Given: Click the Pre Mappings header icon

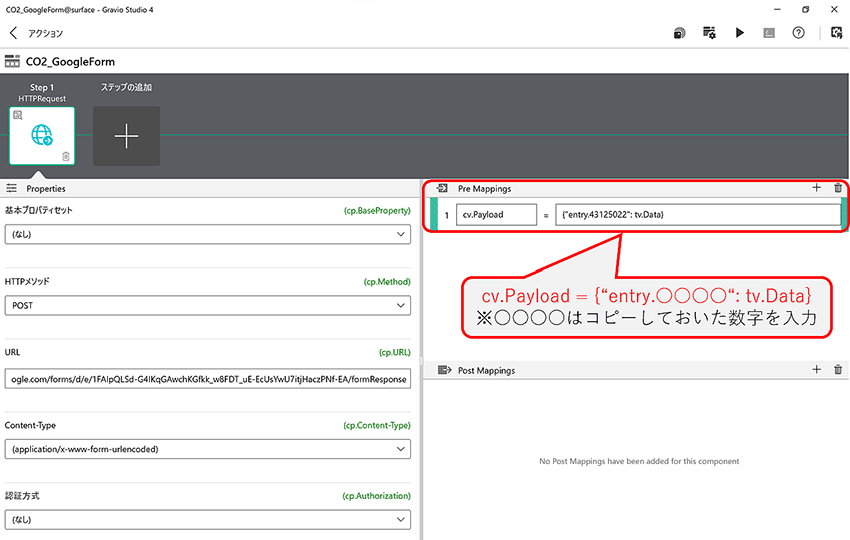Looking at the screenshot, I should coord(442,188).
